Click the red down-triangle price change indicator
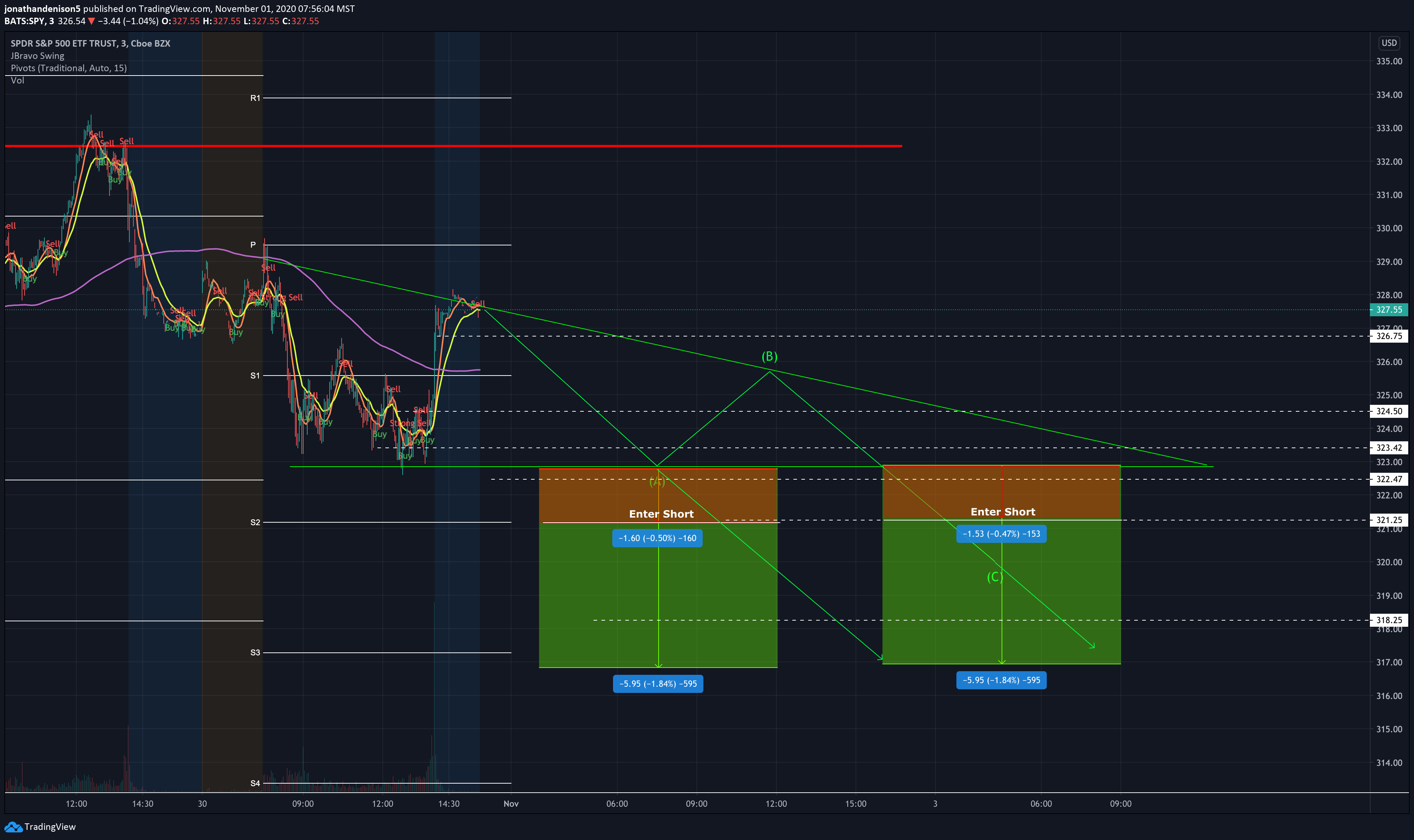 pos(92,22)
